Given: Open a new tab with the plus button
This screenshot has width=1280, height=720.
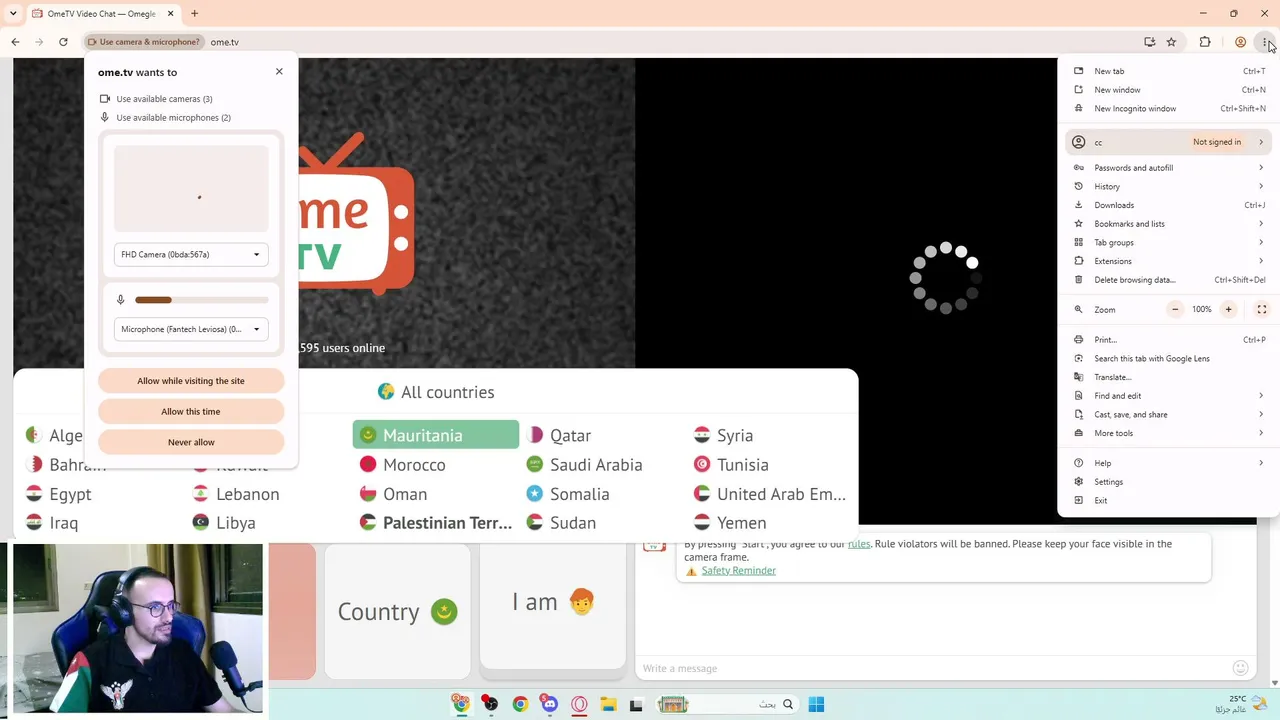Looking at the screenshot, I should (194, 14).
